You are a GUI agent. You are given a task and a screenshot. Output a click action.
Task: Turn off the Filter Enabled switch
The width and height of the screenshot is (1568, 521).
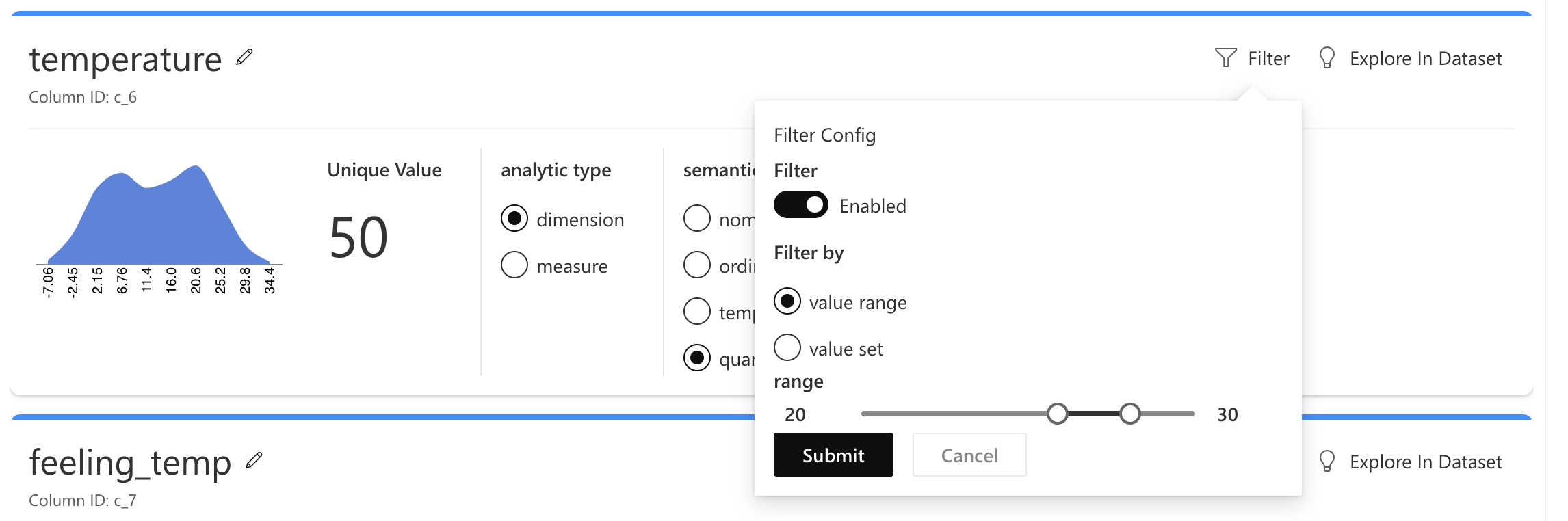tap(800, 205)
